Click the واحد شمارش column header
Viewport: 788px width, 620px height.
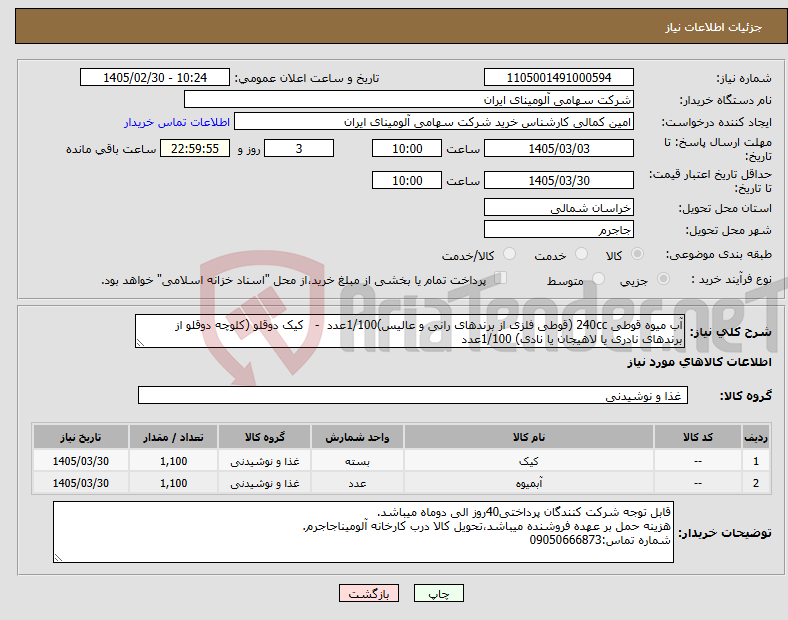tap(357, 437)
